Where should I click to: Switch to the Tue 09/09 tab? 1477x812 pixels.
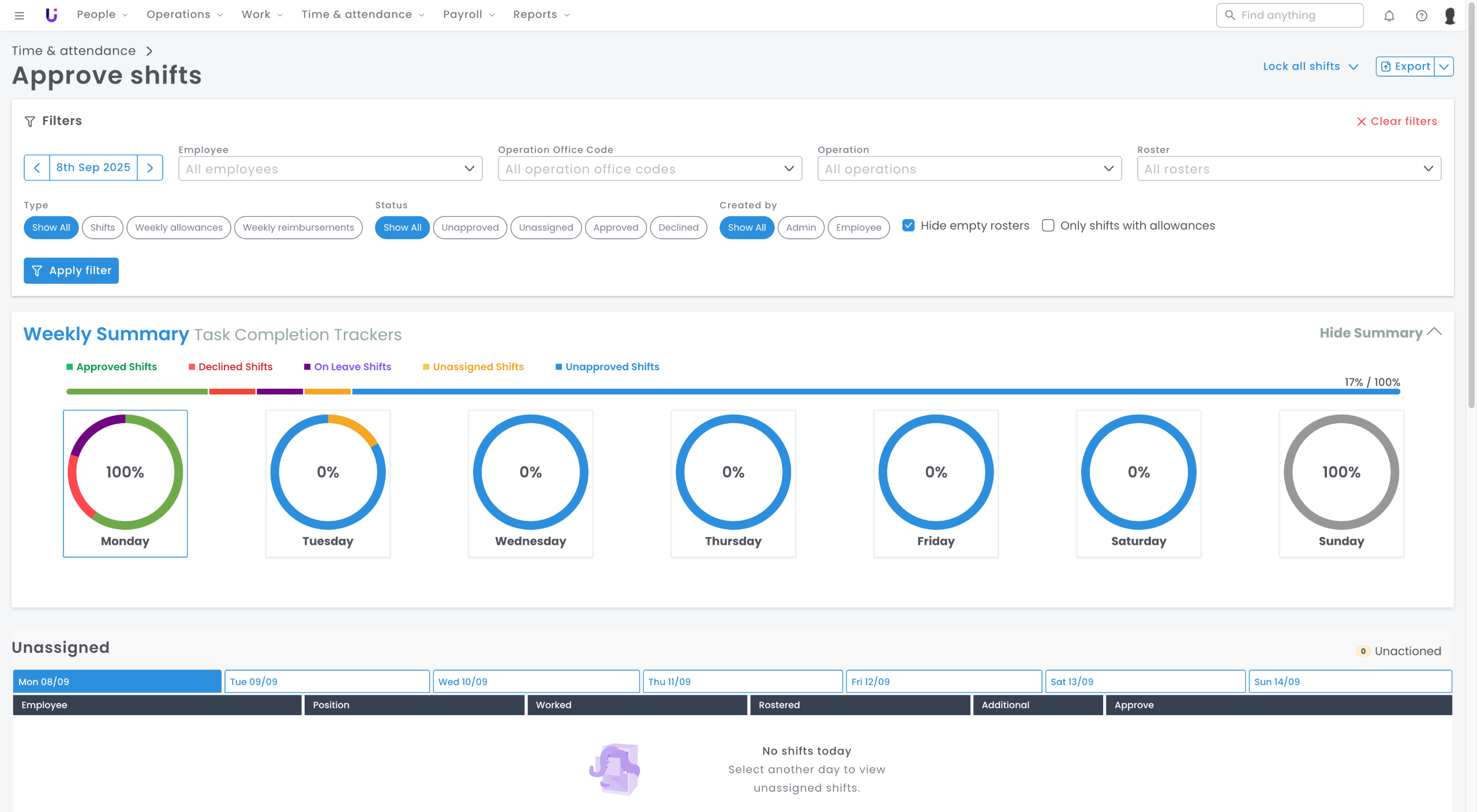[x=327, y=681]
